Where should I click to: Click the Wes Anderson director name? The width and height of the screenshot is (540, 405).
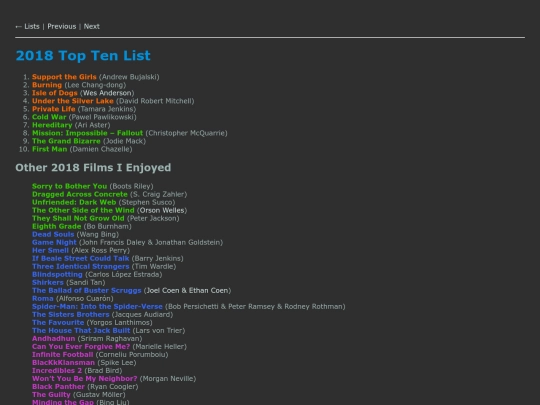107,93
